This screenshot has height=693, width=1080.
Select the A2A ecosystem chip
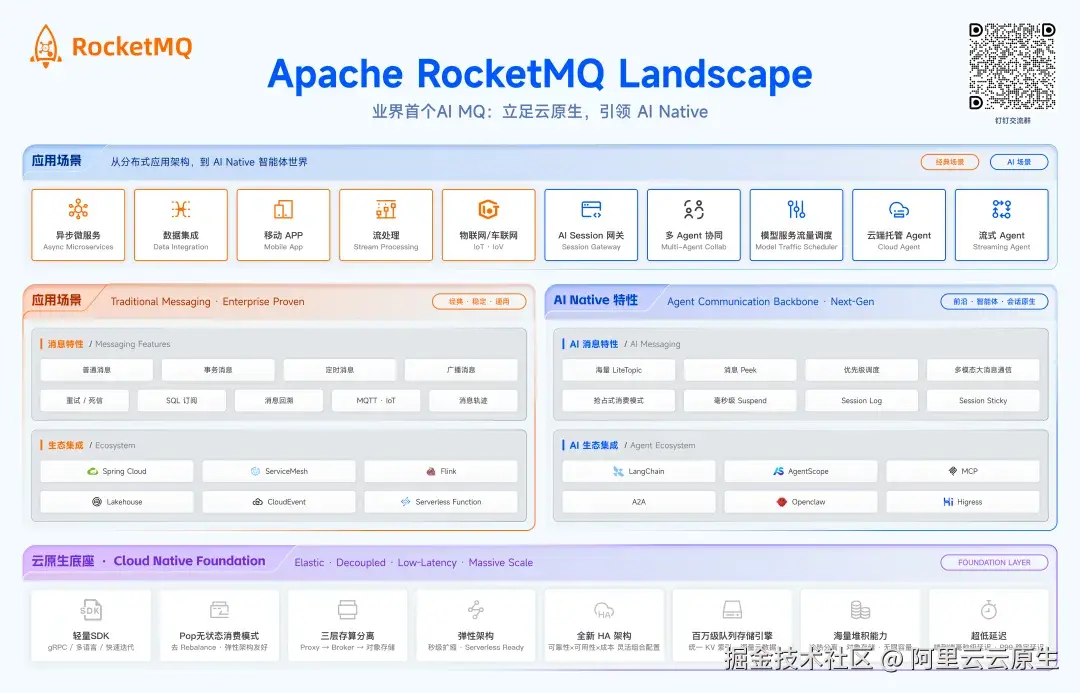pyautogui.click(x=638, y=501)
